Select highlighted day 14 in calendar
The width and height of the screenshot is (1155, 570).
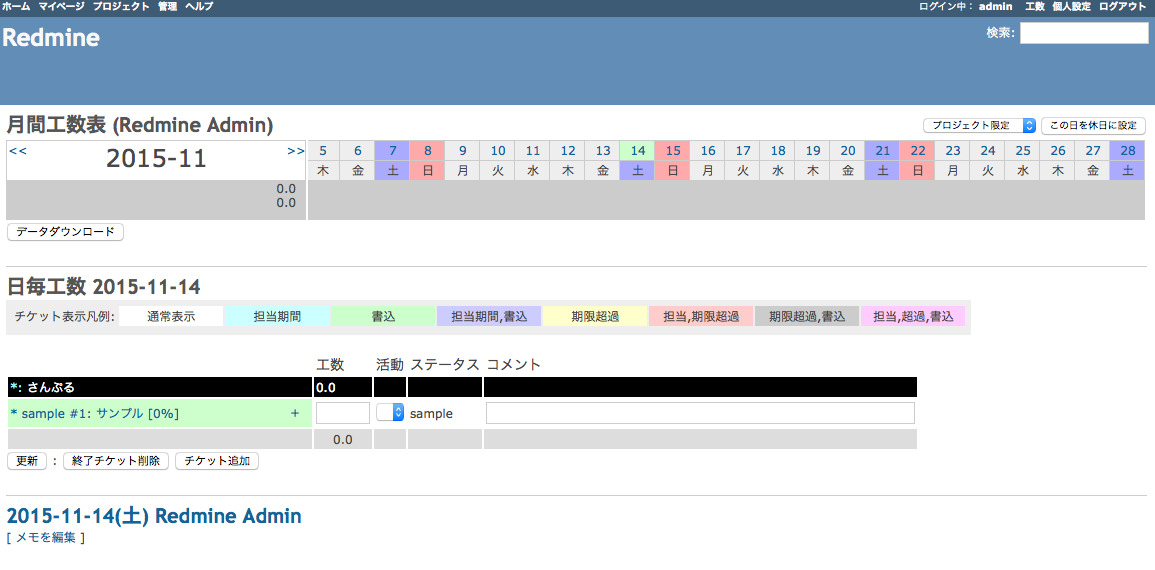638,151
